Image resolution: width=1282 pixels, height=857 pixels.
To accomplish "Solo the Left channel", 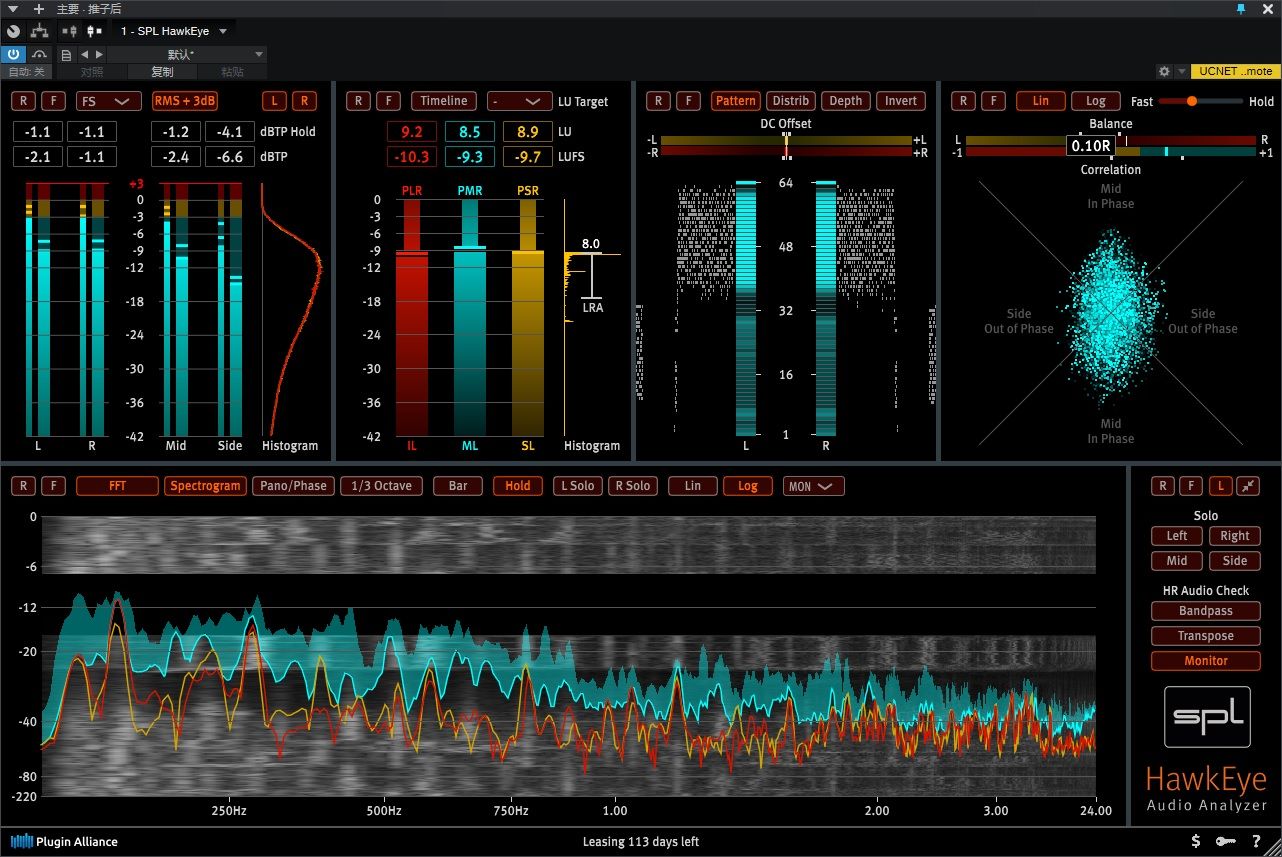I will pos(1177,536).
